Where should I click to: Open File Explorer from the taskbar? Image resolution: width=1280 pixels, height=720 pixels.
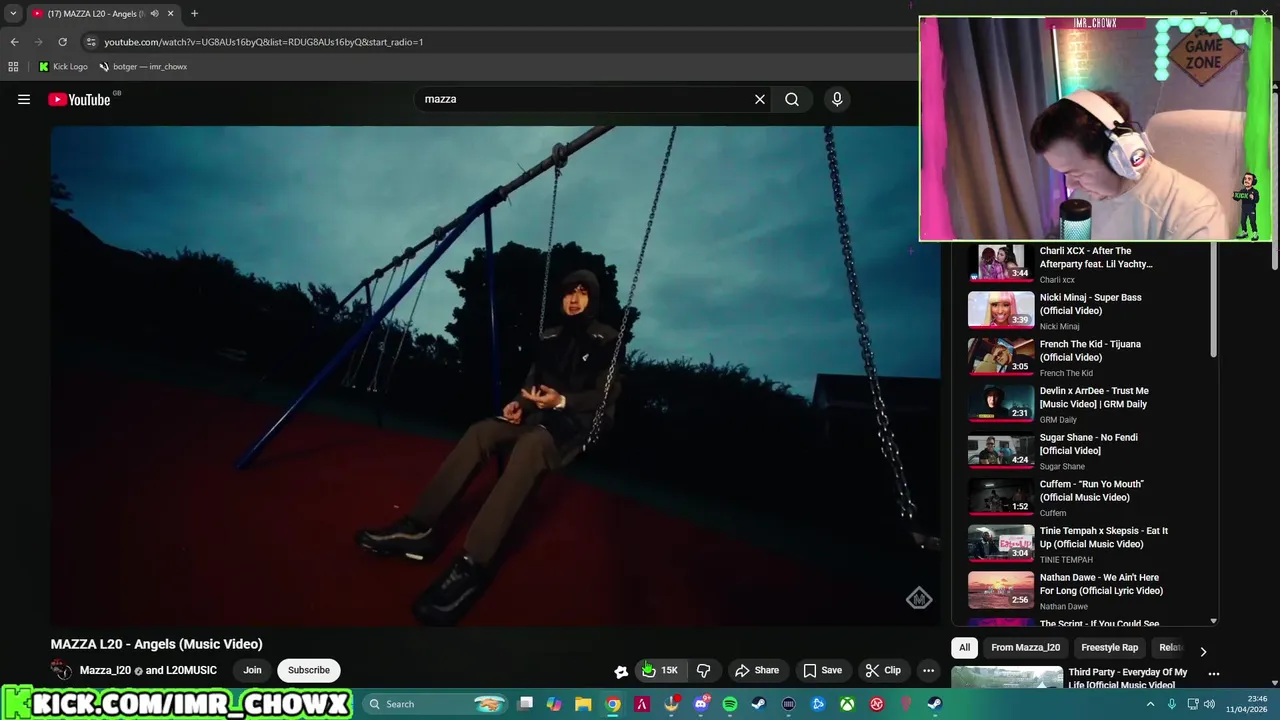click(x=584, y=704)
